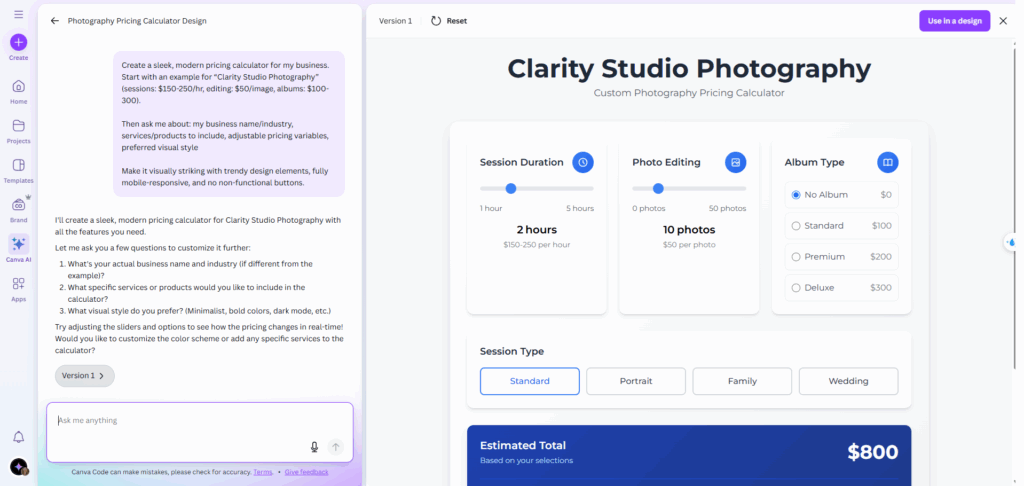Click the Session Type heading
The image size is (1024, 486).
(x=512, y=351)
